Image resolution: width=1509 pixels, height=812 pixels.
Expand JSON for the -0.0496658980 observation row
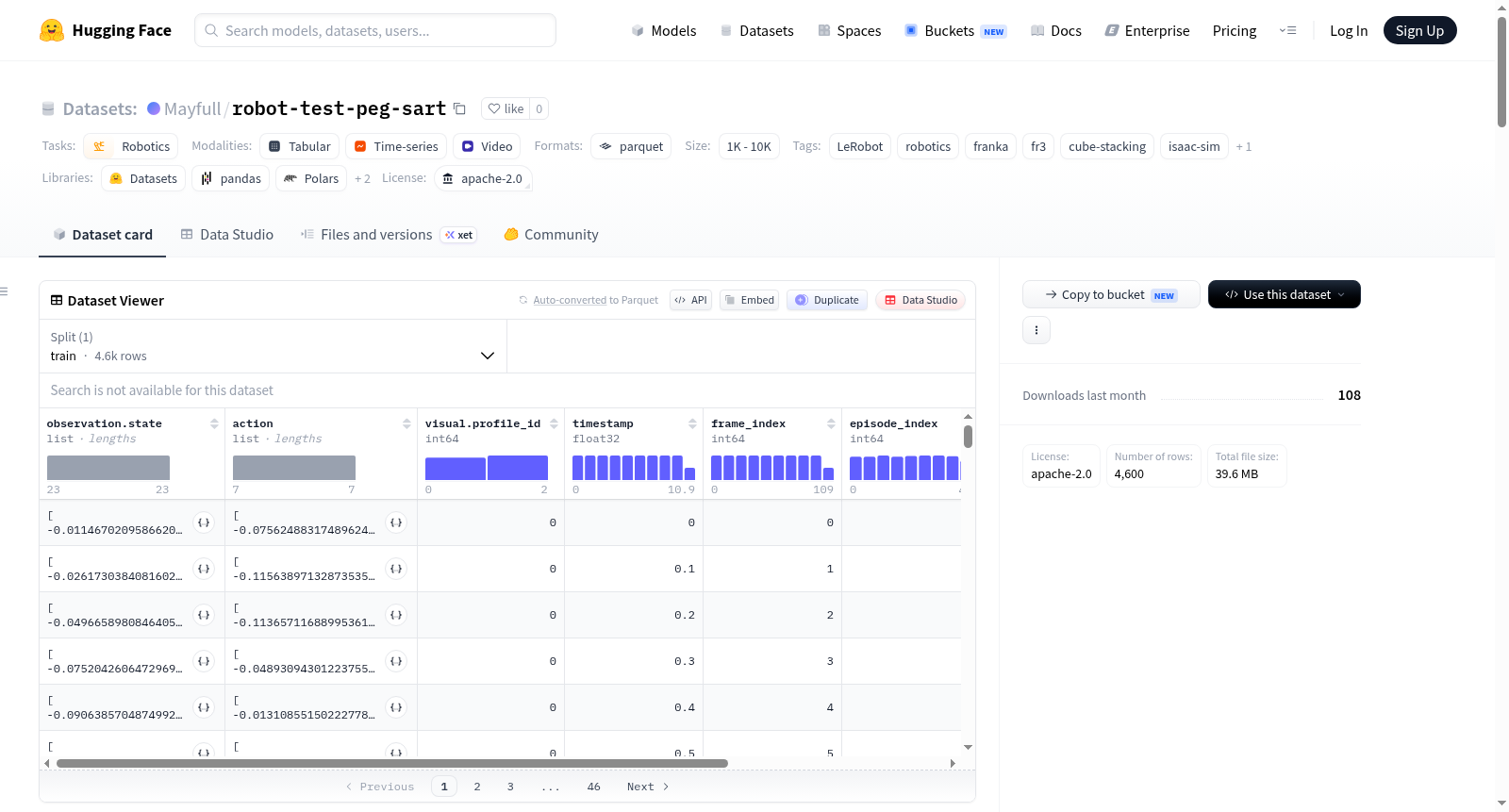[204, 615]
